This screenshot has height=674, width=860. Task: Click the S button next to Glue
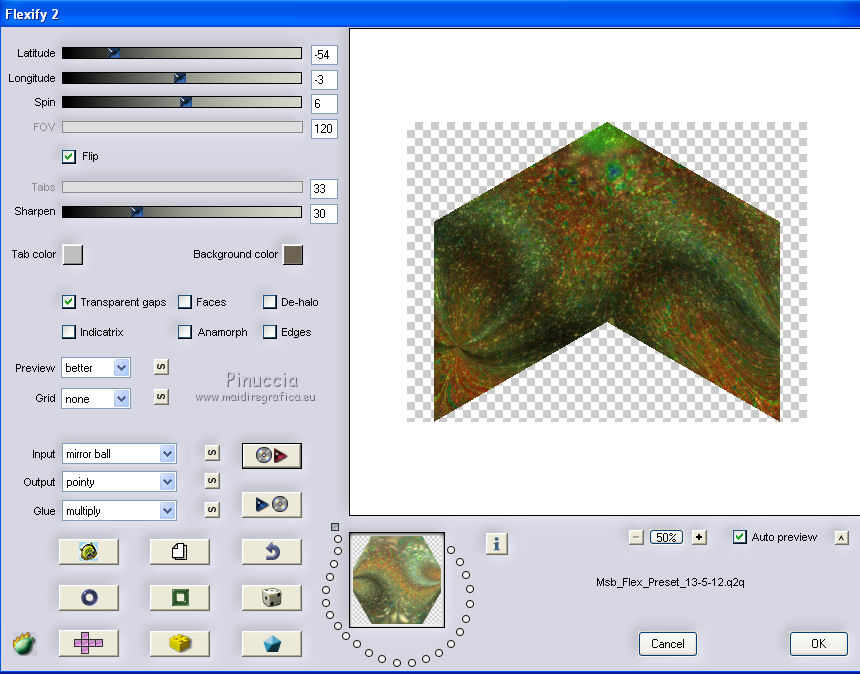pyautogui.click(x=212, y=509)
